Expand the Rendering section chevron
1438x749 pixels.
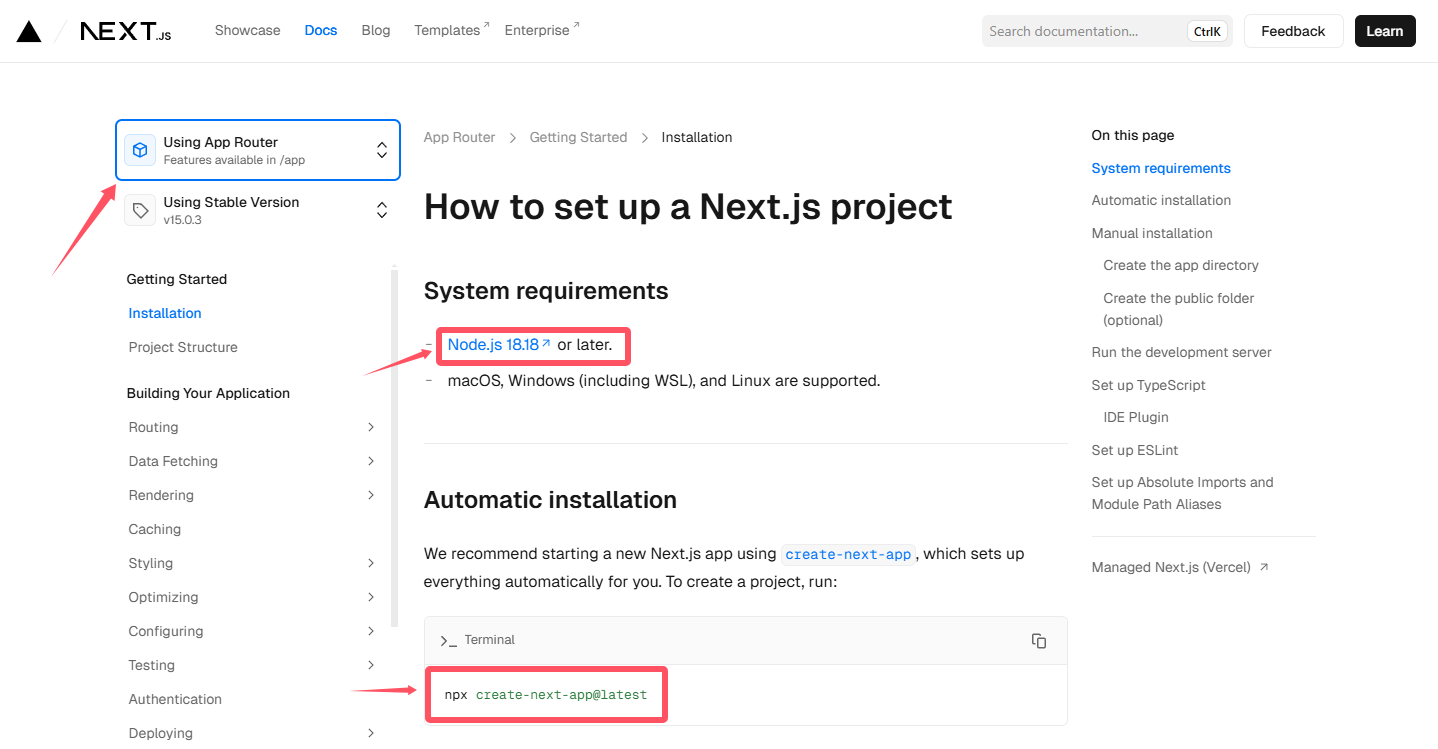(x=371, y=495)
